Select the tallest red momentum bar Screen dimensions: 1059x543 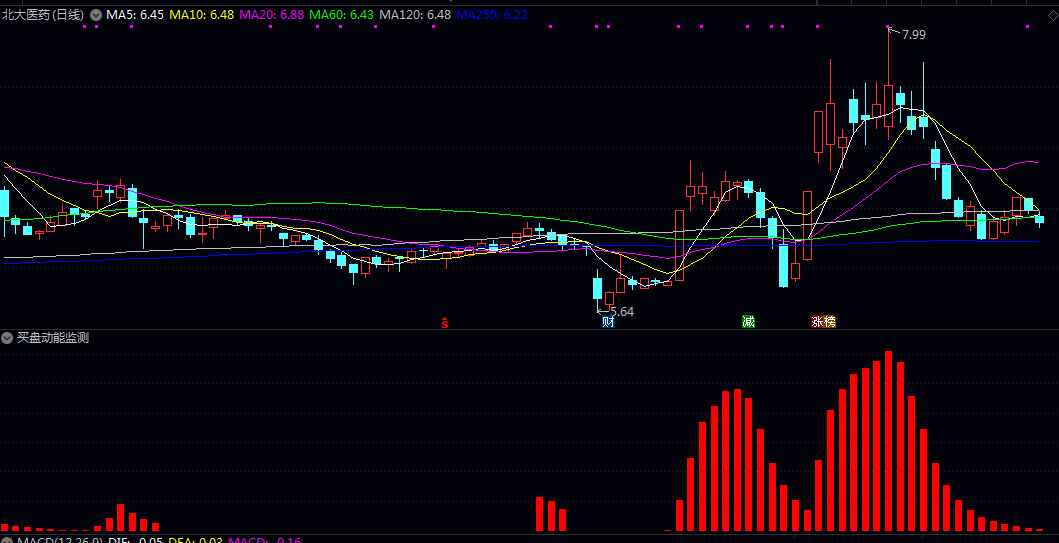(x=888, y=441)
